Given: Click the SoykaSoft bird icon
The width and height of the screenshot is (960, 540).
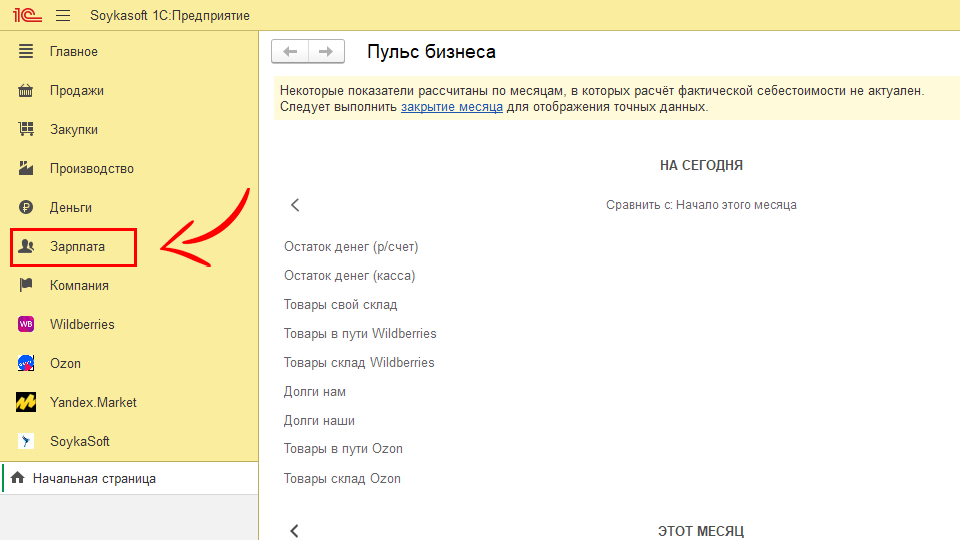Looking at the screenshot, I should pyautogui.click(x=27, y=442).
